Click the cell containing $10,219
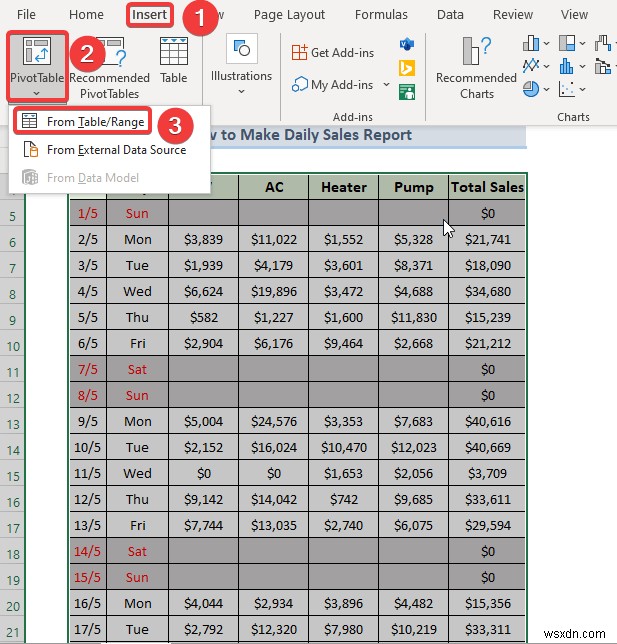The image size is (617, 644). pos(413,629)
